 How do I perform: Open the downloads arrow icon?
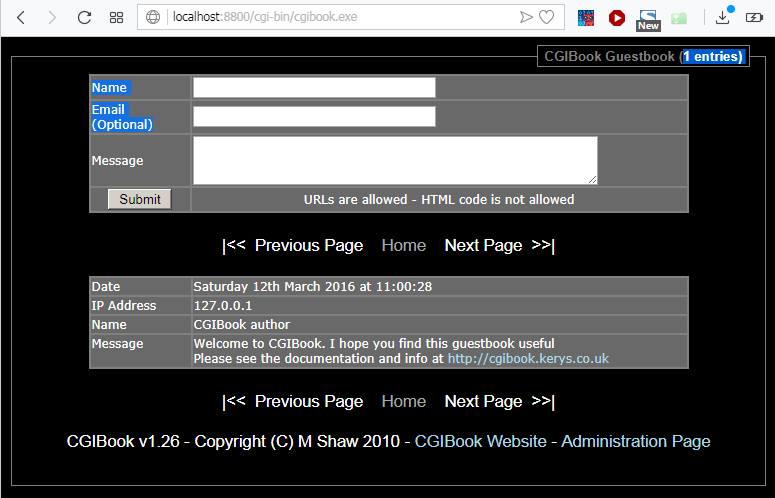[723, 16]
